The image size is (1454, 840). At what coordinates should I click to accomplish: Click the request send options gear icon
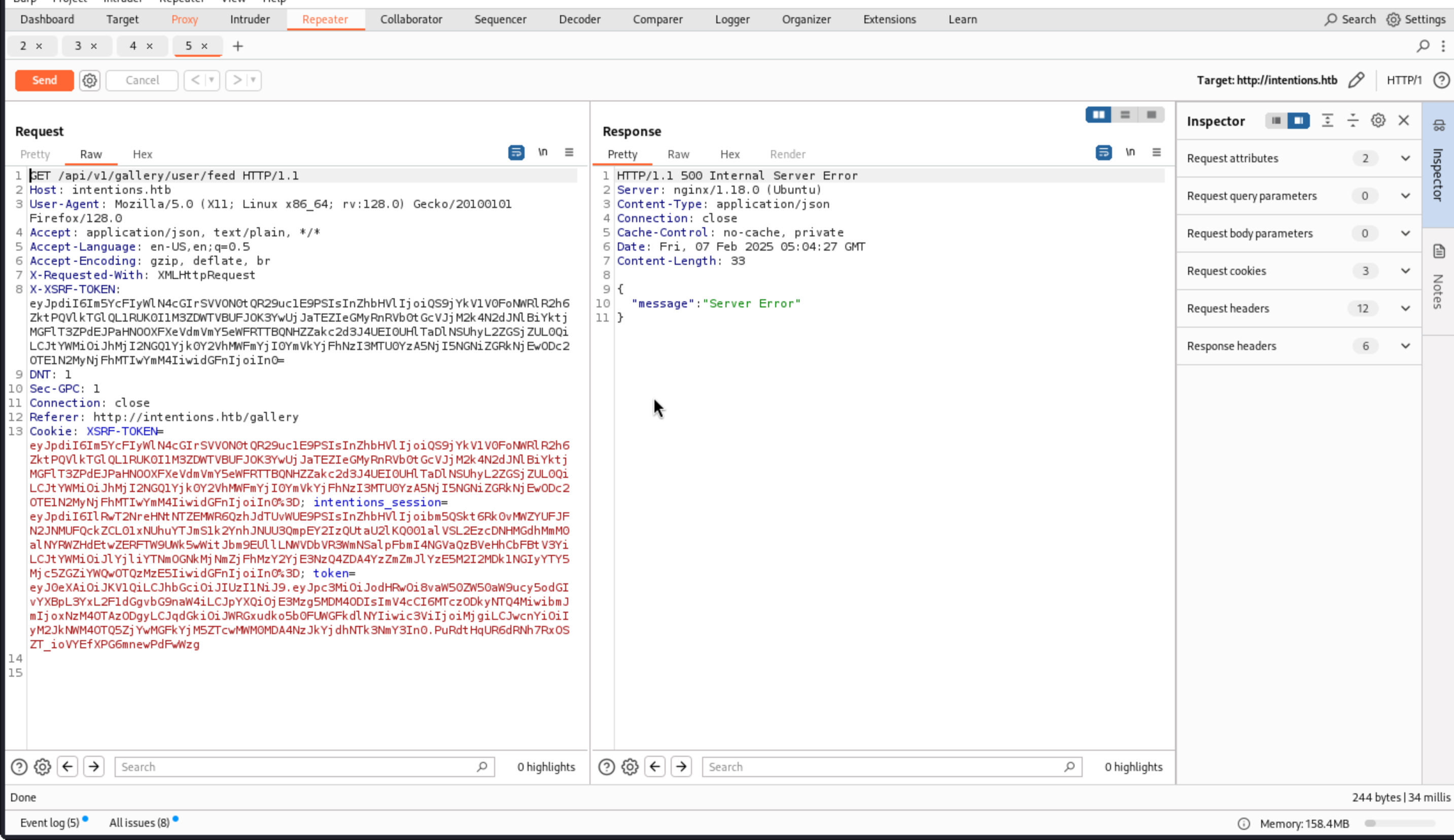89,80
